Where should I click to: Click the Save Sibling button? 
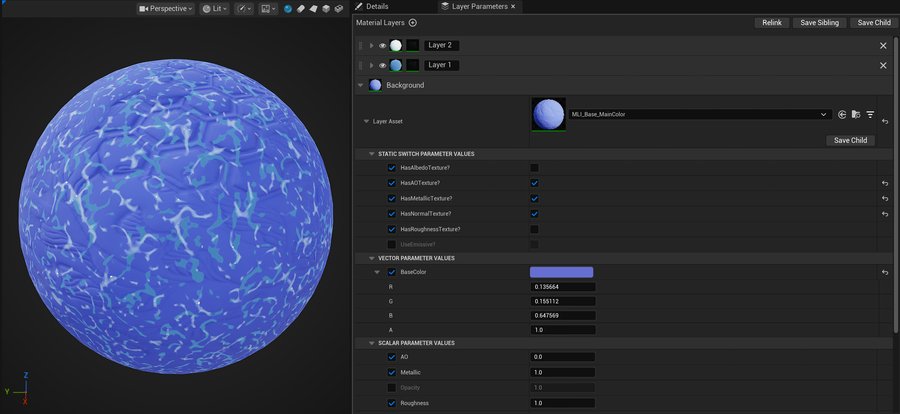820,22
